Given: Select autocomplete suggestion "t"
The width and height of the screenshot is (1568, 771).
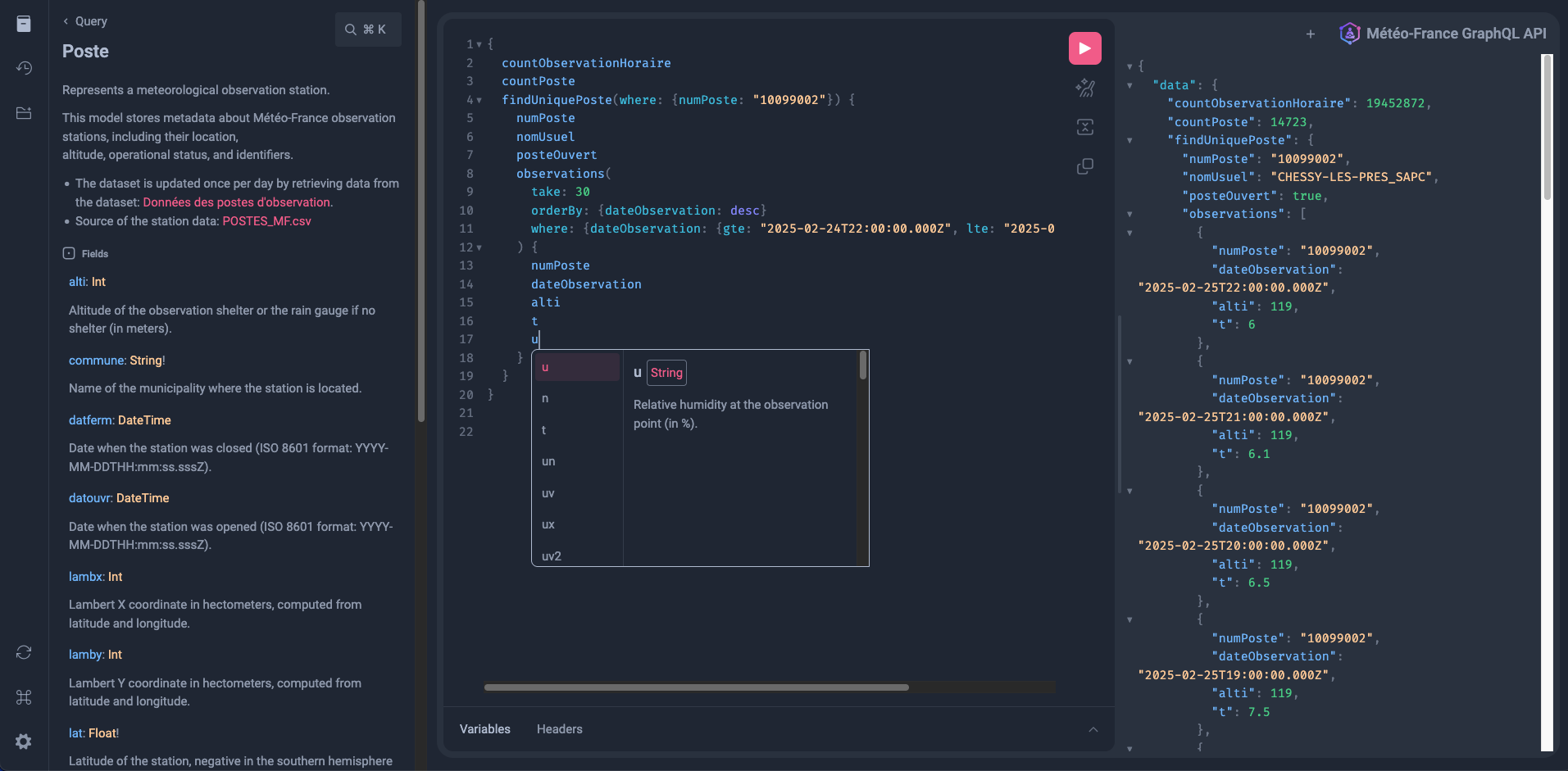Looking at the screenshot, I should [x=577, y=430].
